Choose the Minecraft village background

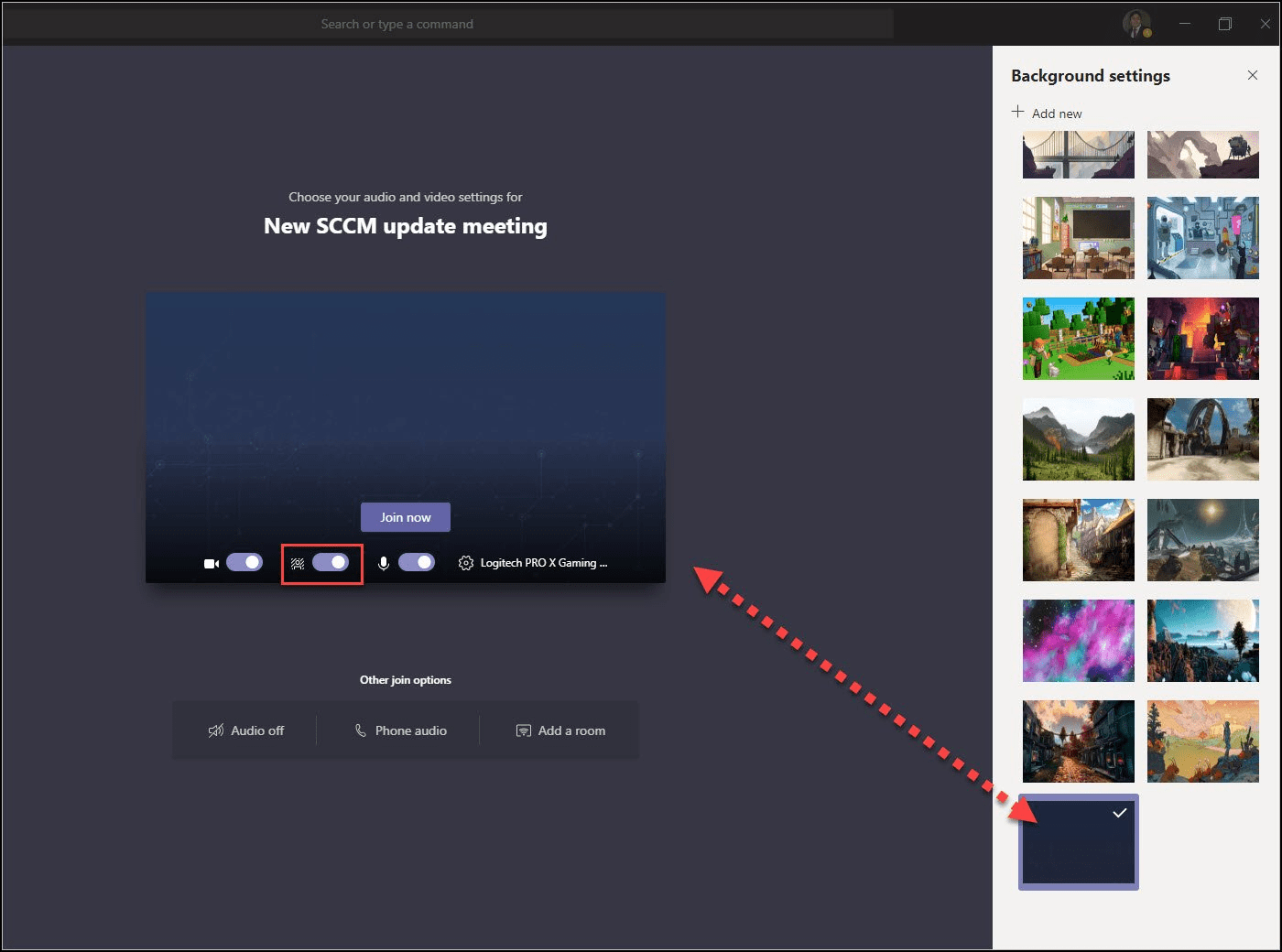tap(1078, 338)
